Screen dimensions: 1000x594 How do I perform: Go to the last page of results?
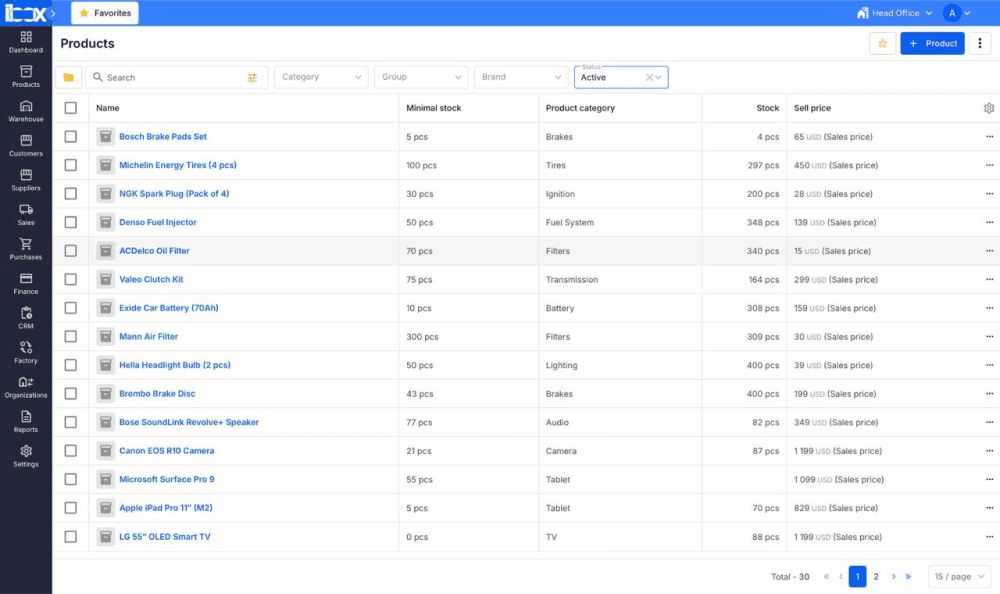[908, 576]
